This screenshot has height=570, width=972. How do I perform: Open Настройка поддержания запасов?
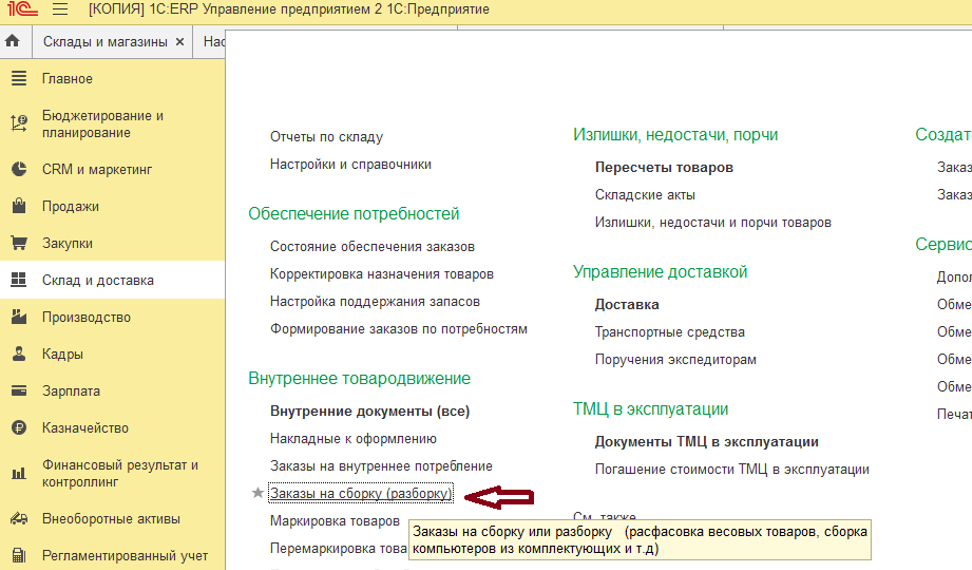pos(374,302)
